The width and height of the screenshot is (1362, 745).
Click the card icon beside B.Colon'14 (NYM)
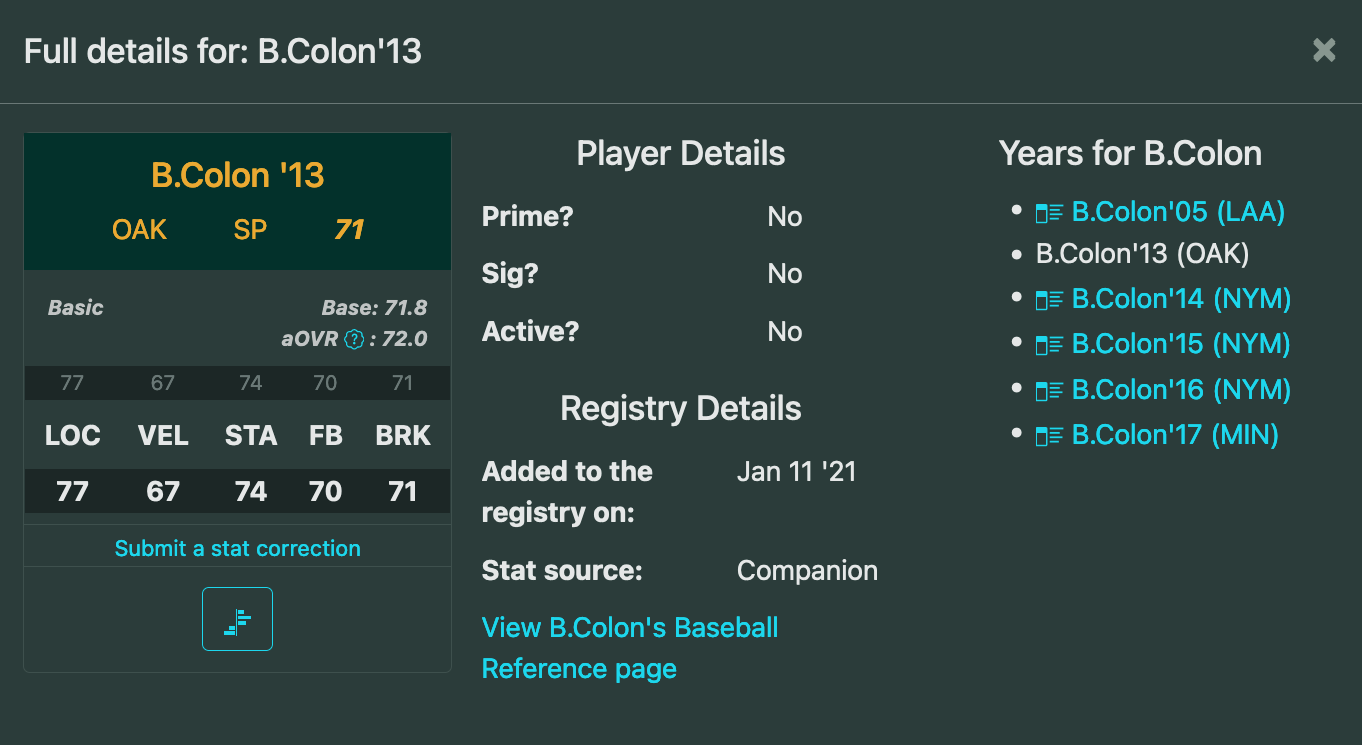pos(1049,300)
